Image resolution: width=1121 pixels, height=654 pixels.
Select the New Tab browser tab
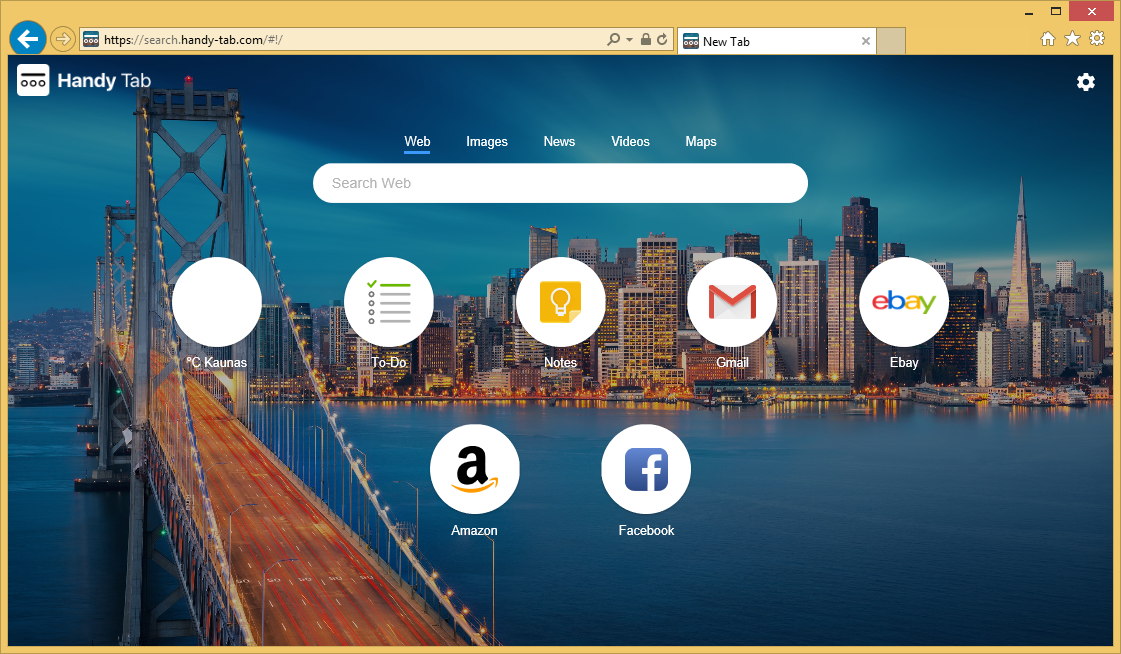776,41
